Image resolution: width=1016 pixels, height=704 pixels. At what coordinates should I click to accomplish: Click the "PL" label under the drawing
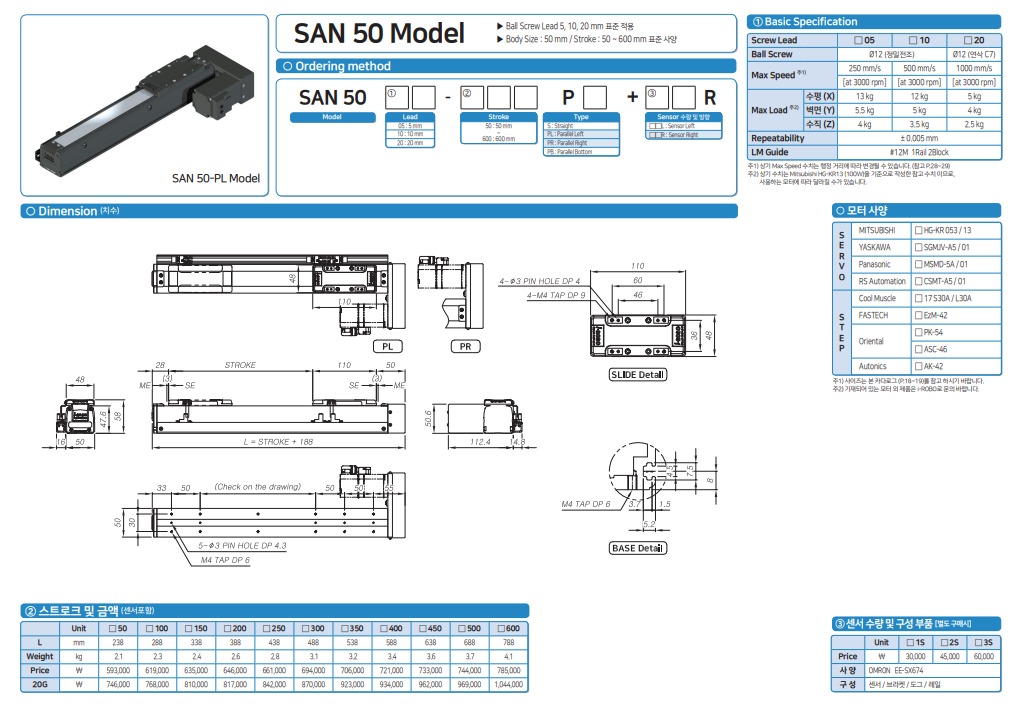[387, 347]
